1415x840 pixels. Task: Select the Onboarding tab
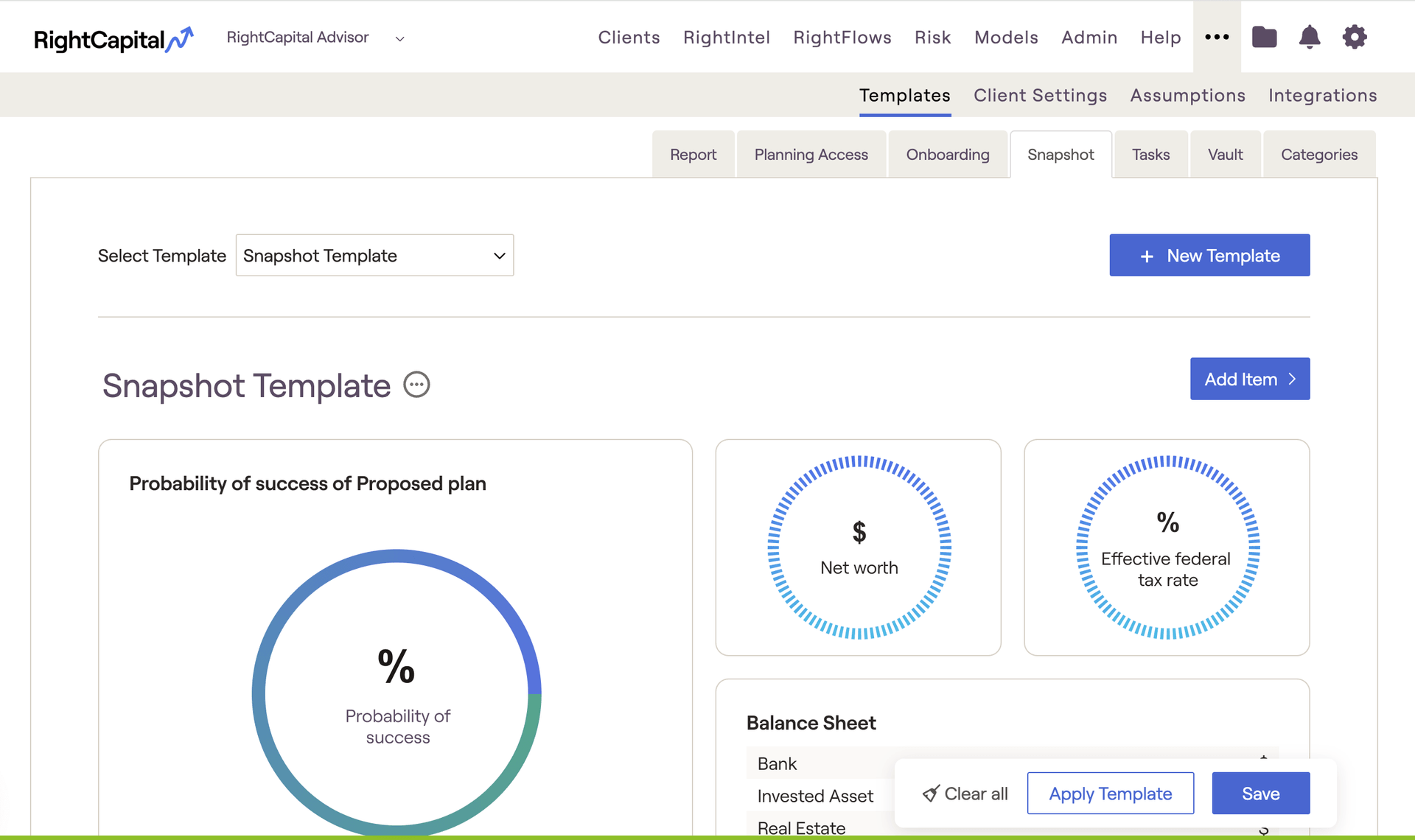(x=948, y=155)
